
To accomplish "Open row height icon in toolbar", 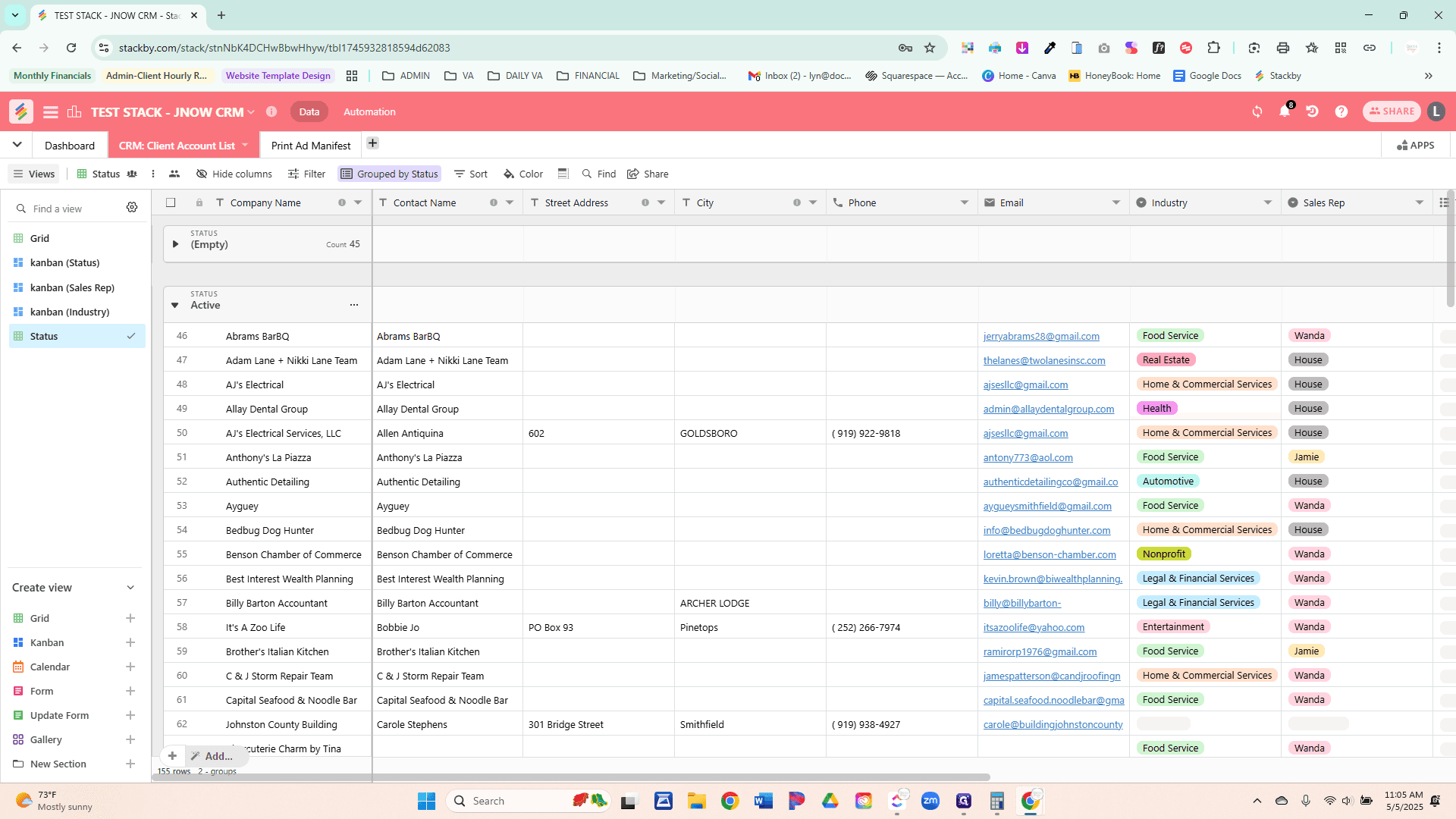I will 563,174.
